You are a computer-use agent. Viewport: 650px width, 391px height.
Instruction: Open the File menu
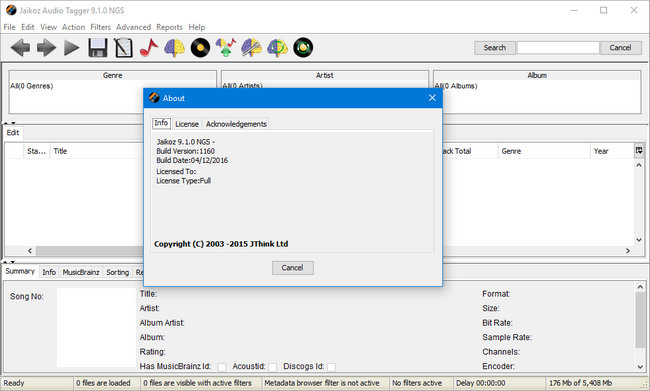click(10, 27)
